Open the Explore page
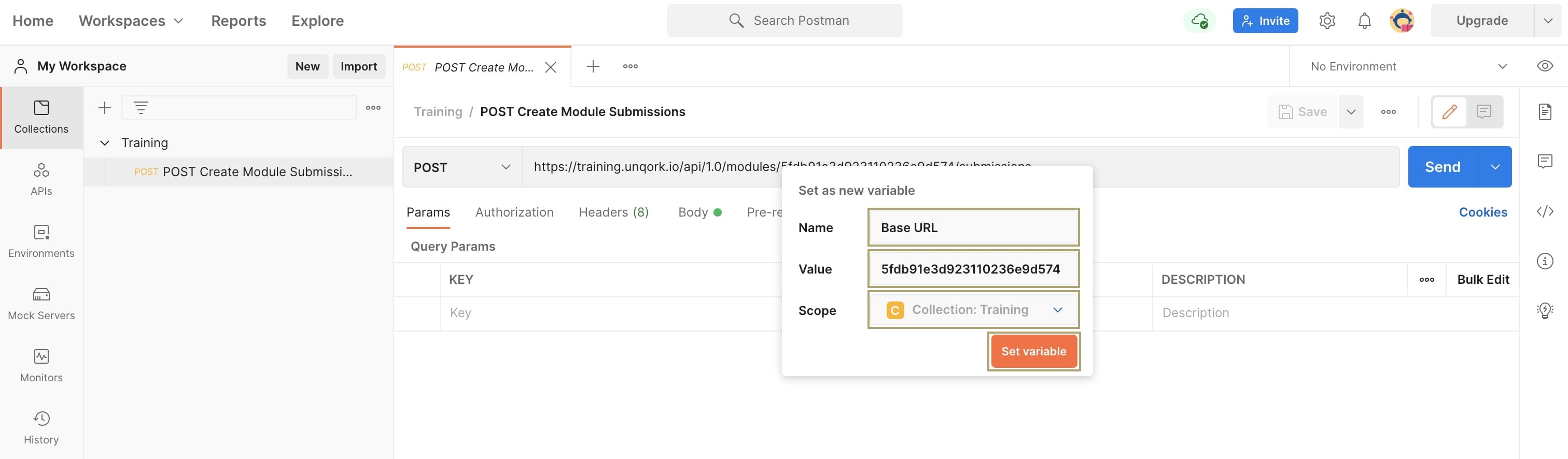Screen dimensions: 1568x459 click(318, 21)
